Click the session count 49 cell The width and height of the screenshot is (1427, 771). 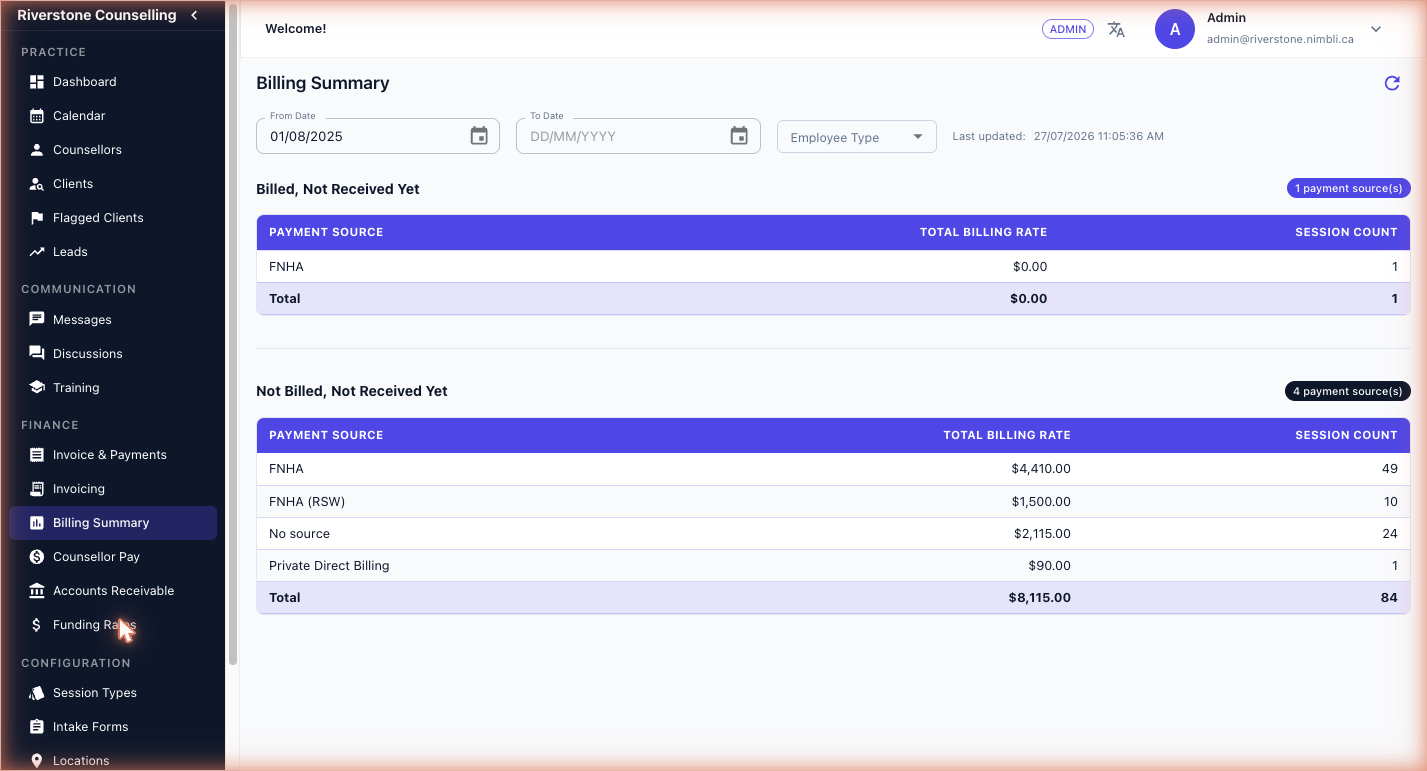click(1390, 468)
